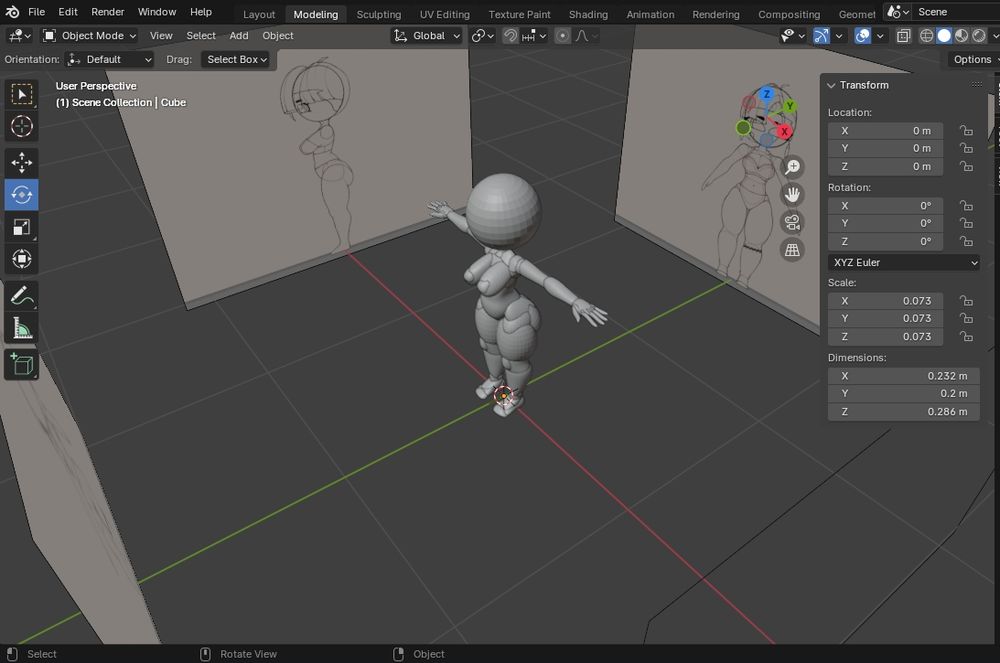Viewport: 1000px width, 663px height.
Task: Adjust the Rotation Y field
Action: pyautogui.click(x=885, y=223)
